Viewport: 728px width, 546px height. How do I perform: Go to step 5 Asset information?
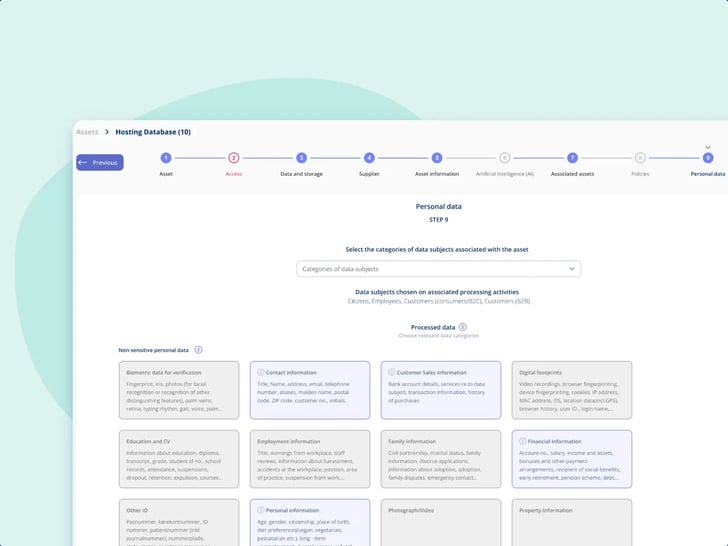[x=437, y=158]
